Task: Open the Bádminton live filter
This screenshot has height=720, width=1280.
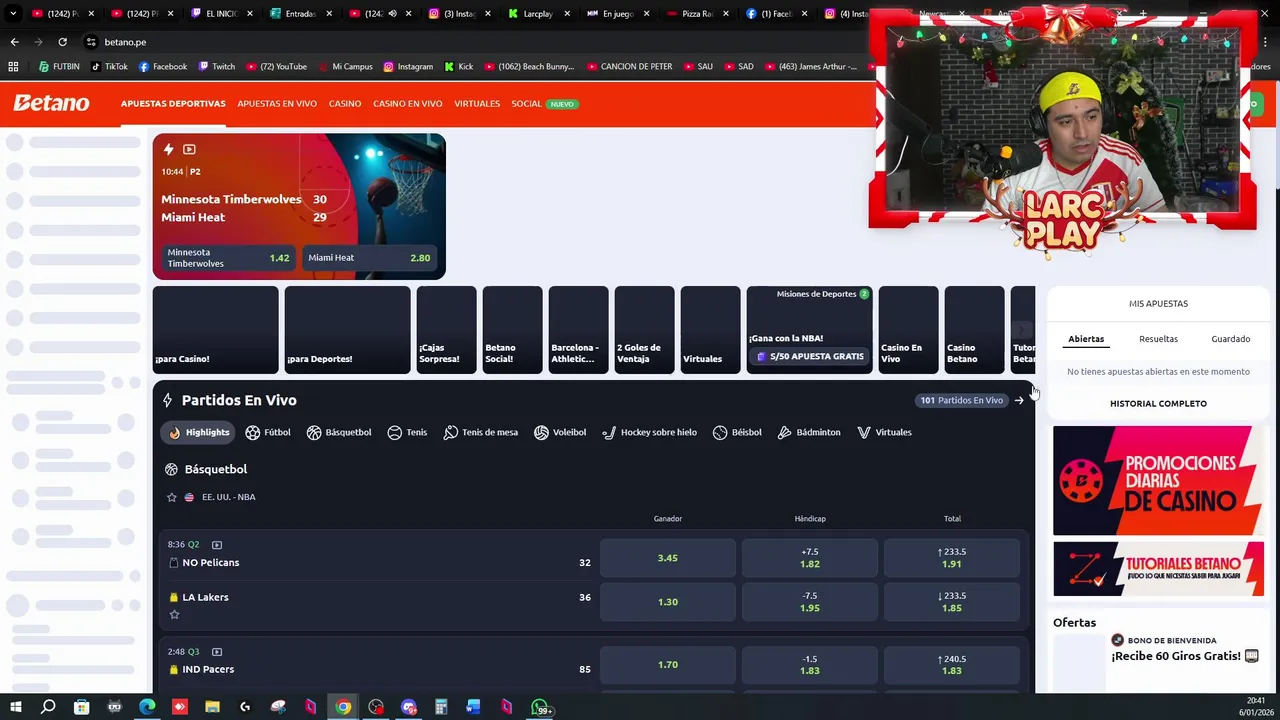Action: [809, 432]
